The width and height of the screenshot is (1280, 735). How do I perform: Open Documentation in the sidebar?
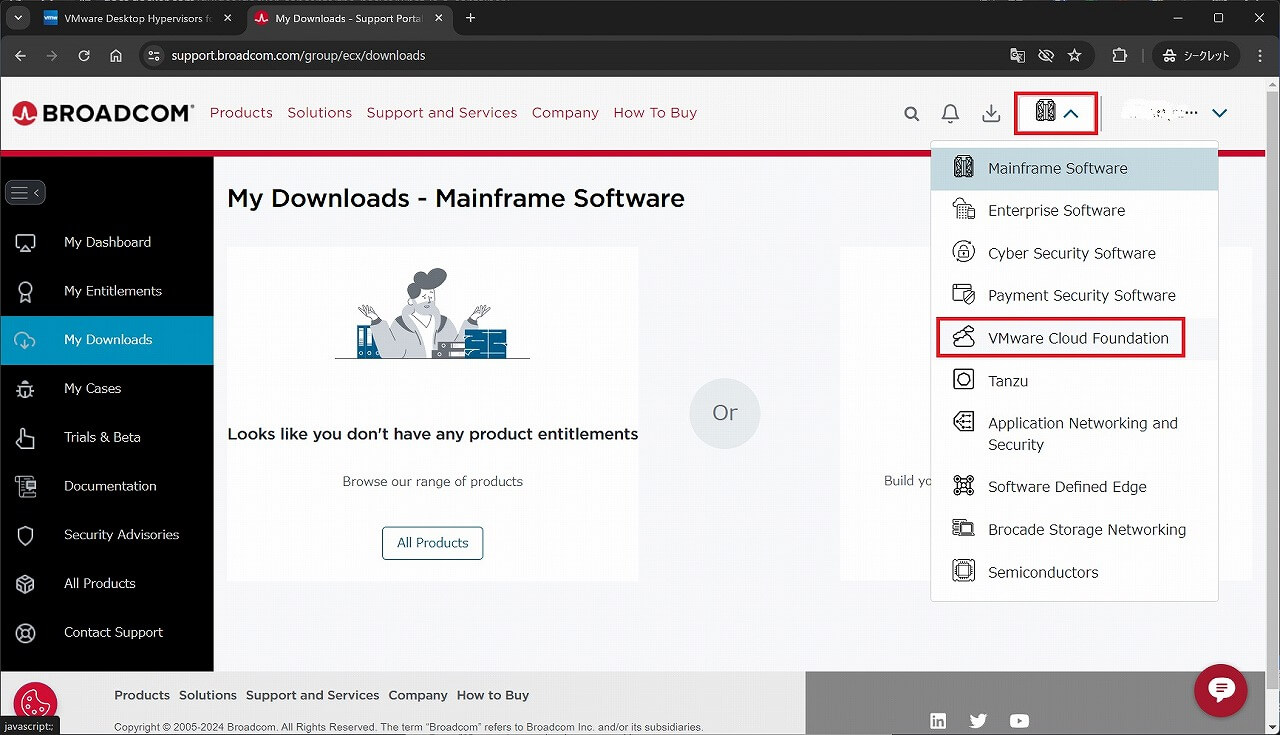tap(107, 486)
